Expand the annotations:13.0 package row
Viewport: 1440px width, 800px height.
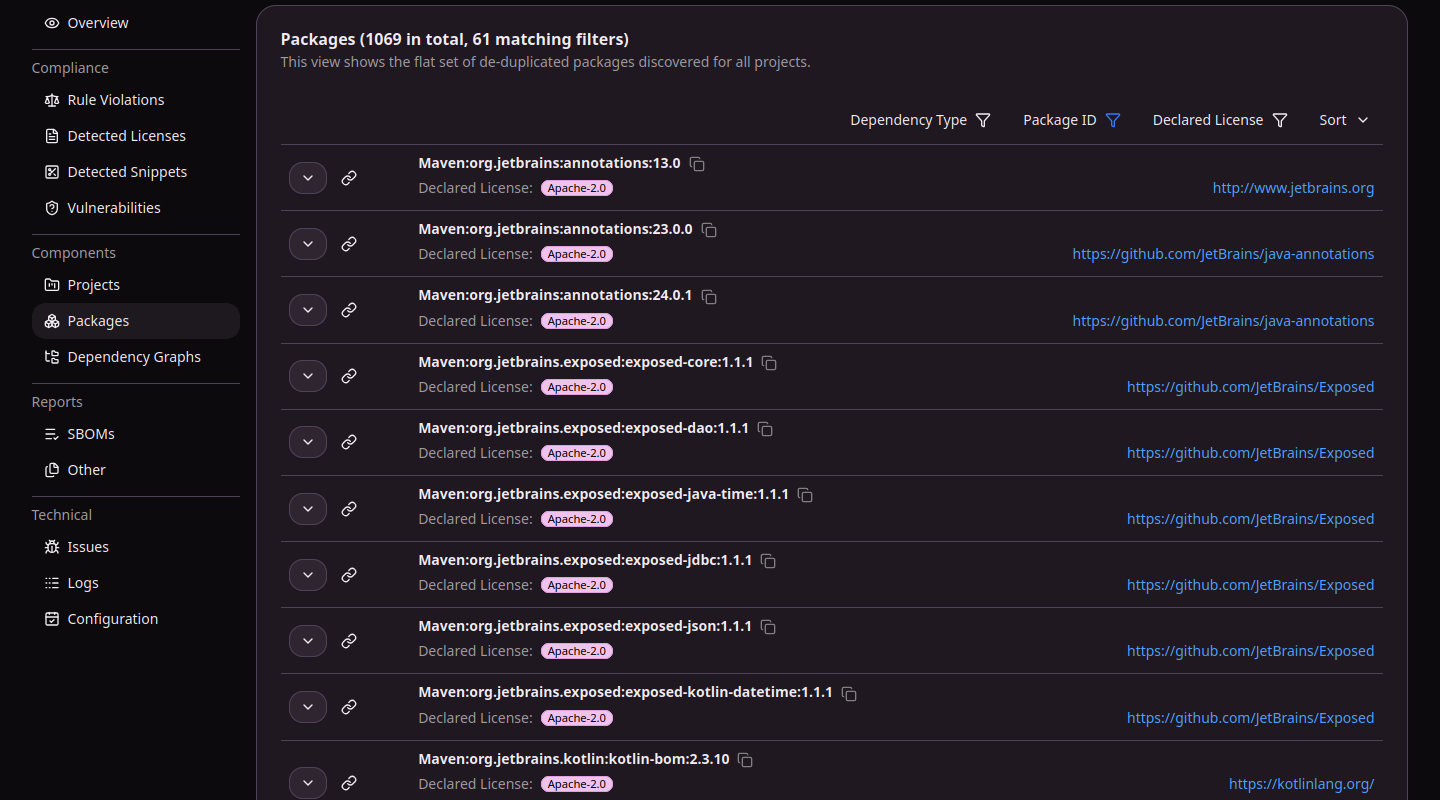(308, 178)
